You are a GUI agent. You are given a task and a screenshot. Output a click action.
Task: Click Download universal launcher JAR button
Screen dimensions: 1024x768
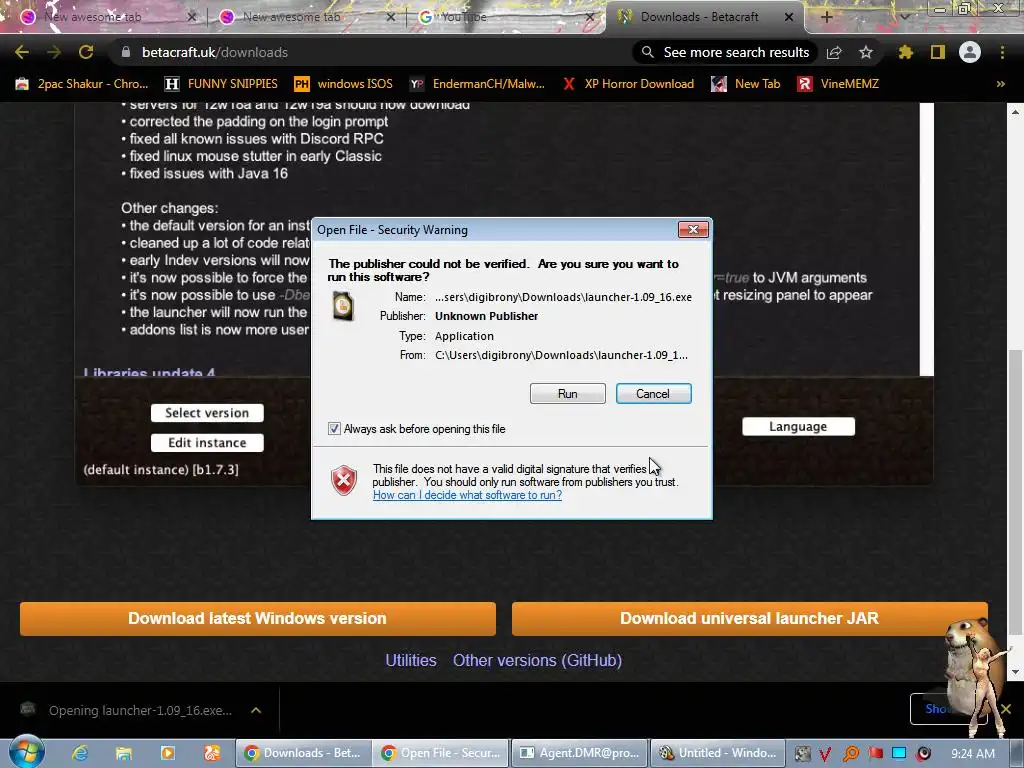click(749, 618)
